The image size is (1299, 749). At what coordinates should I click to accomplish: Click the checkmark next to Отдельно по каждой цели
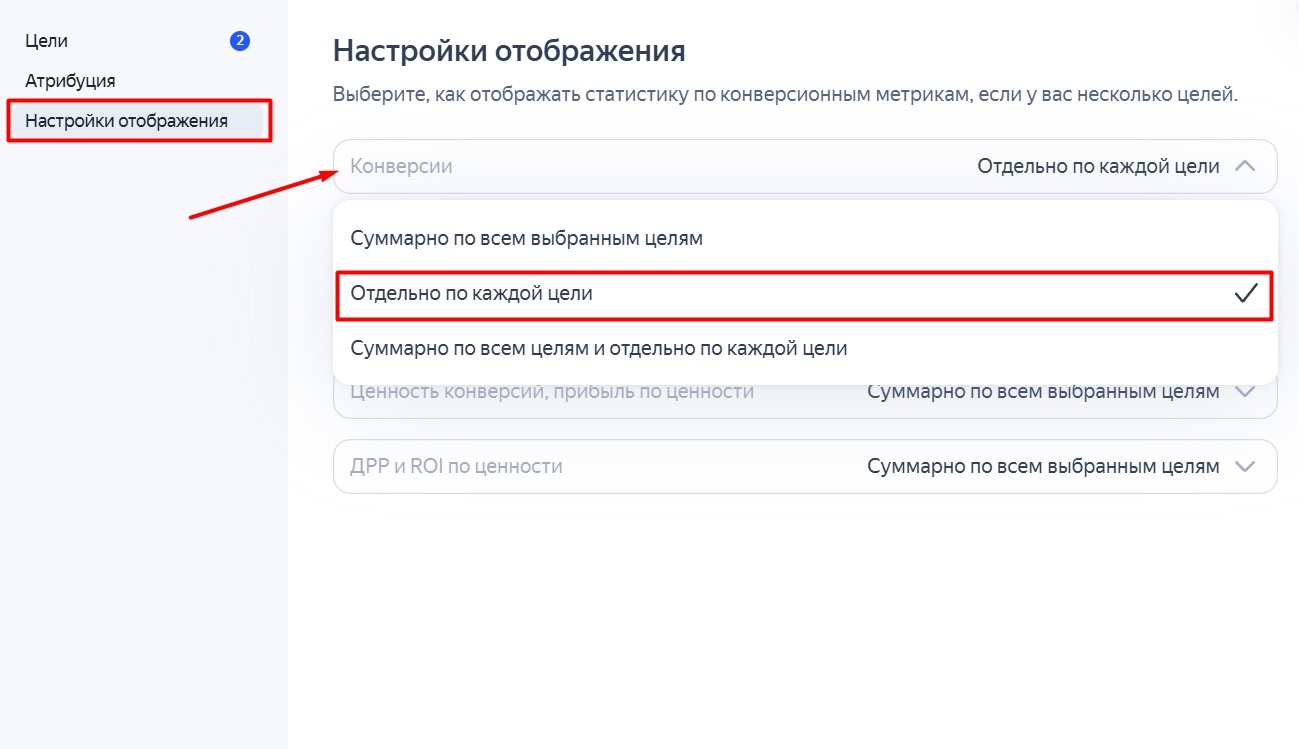(x=1246, y=294)
